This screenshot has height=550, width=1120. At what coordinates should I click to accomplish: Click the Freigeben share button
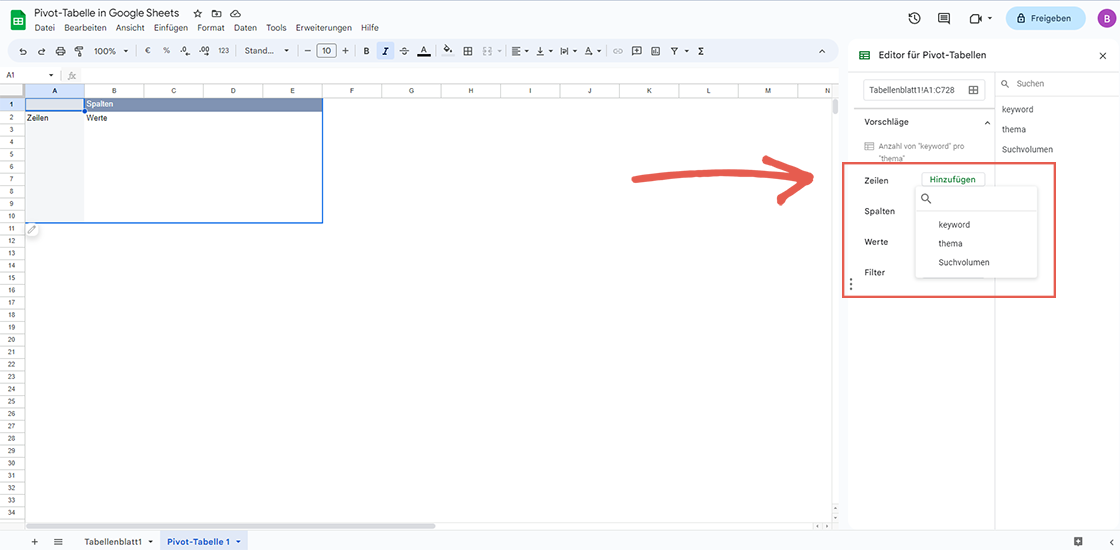[x=1046, y=19]
